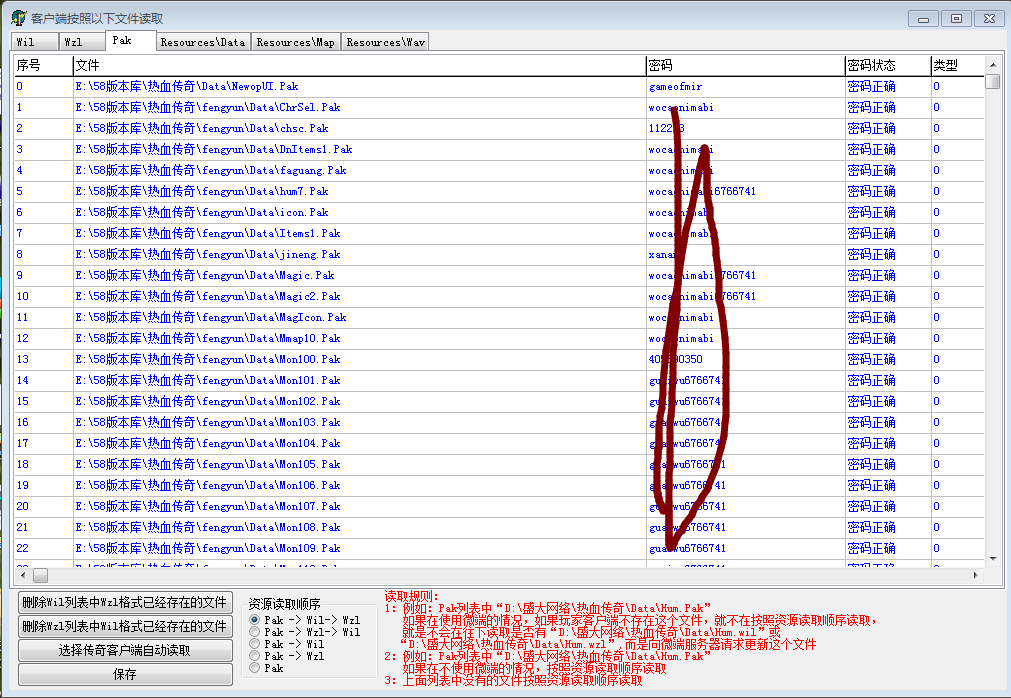Screen dimensions: 1011x698
Task: Select the NewopUI.Pak file row
Action: coord(187,86)
